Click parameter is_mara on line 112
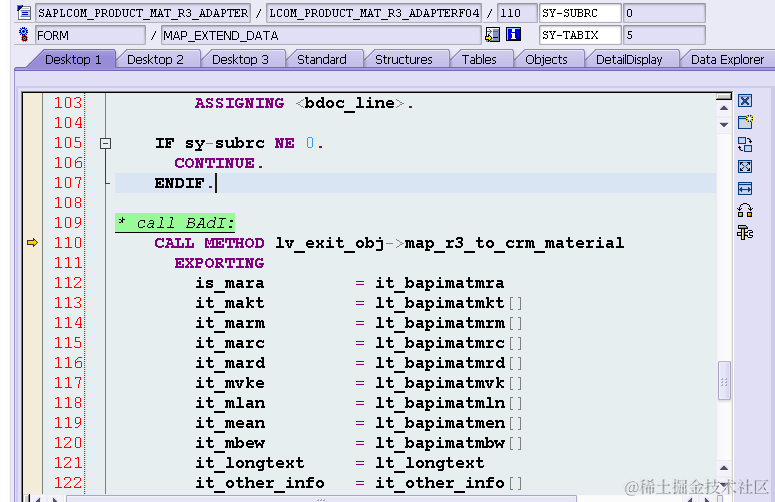Image resolution: width=775 pixels, height=502 pixels. pyautogui.click(x=229, y=283)
